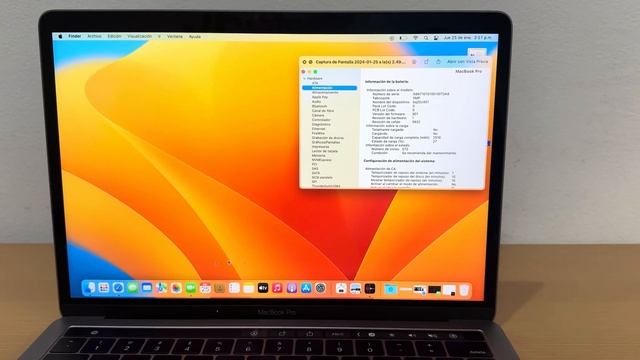Click the battery status icon in menu bar
Viewport: 640px width, 360px height.
pyautogui.click(x=403, y=38)
